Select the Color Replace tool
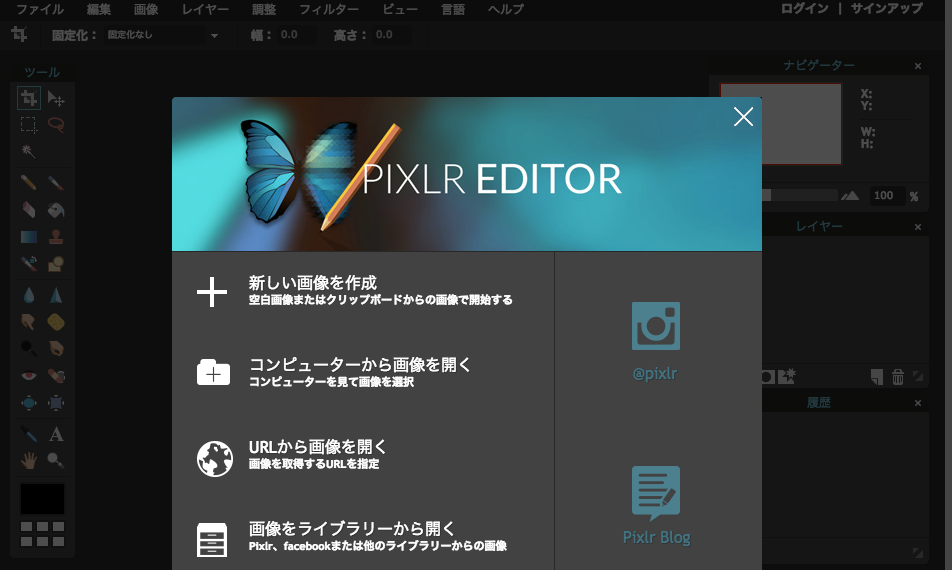 click(x=29, y=263)
